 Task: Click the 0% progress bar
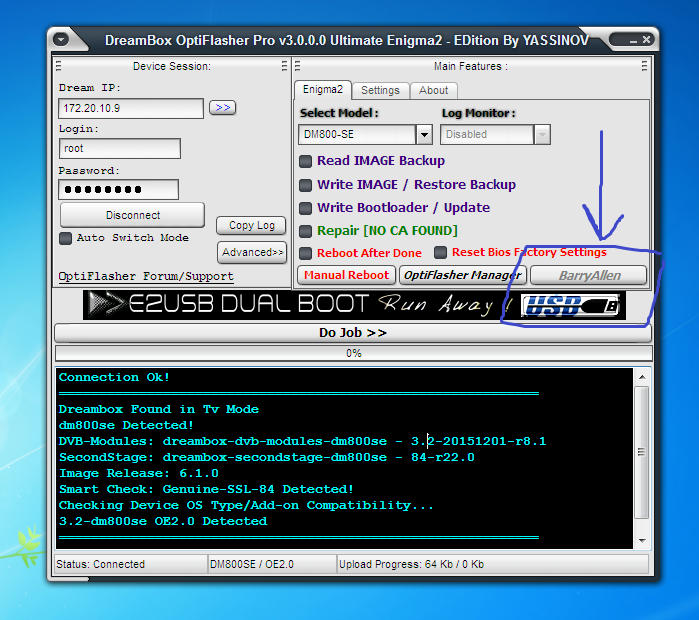pos(354,353)
